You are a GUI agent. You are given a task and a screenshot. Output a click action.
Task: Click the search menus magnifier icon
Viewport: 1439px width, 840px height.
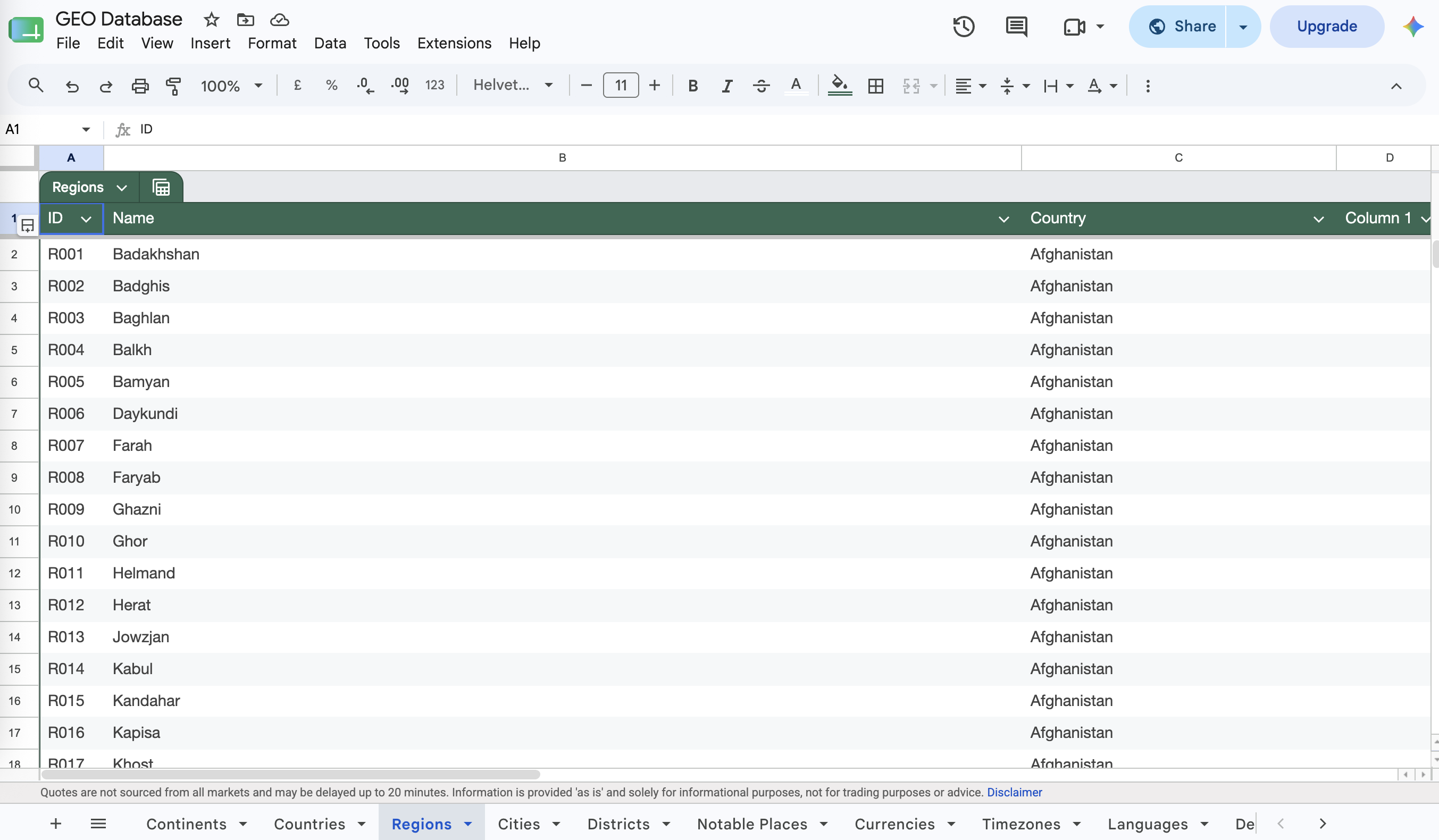coord(36,86)
